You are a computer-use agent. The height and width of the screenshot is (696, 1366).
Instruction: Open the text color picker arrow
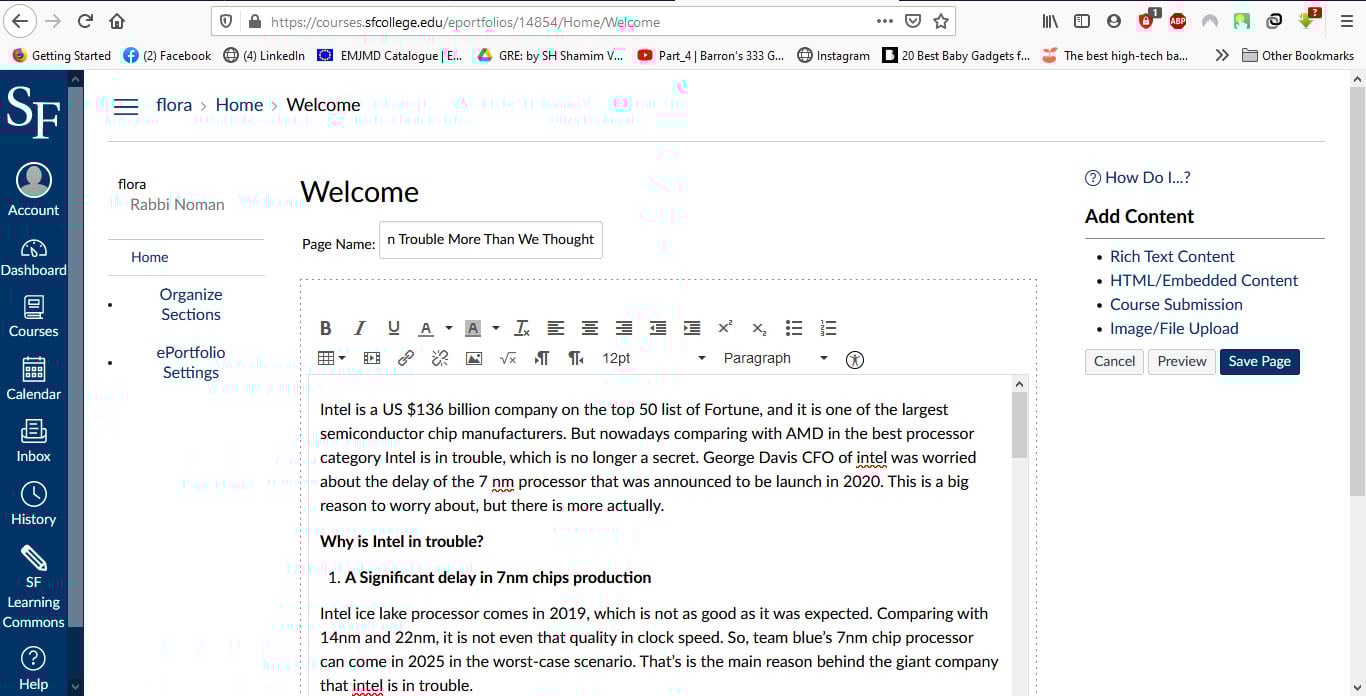click(449, 328)
